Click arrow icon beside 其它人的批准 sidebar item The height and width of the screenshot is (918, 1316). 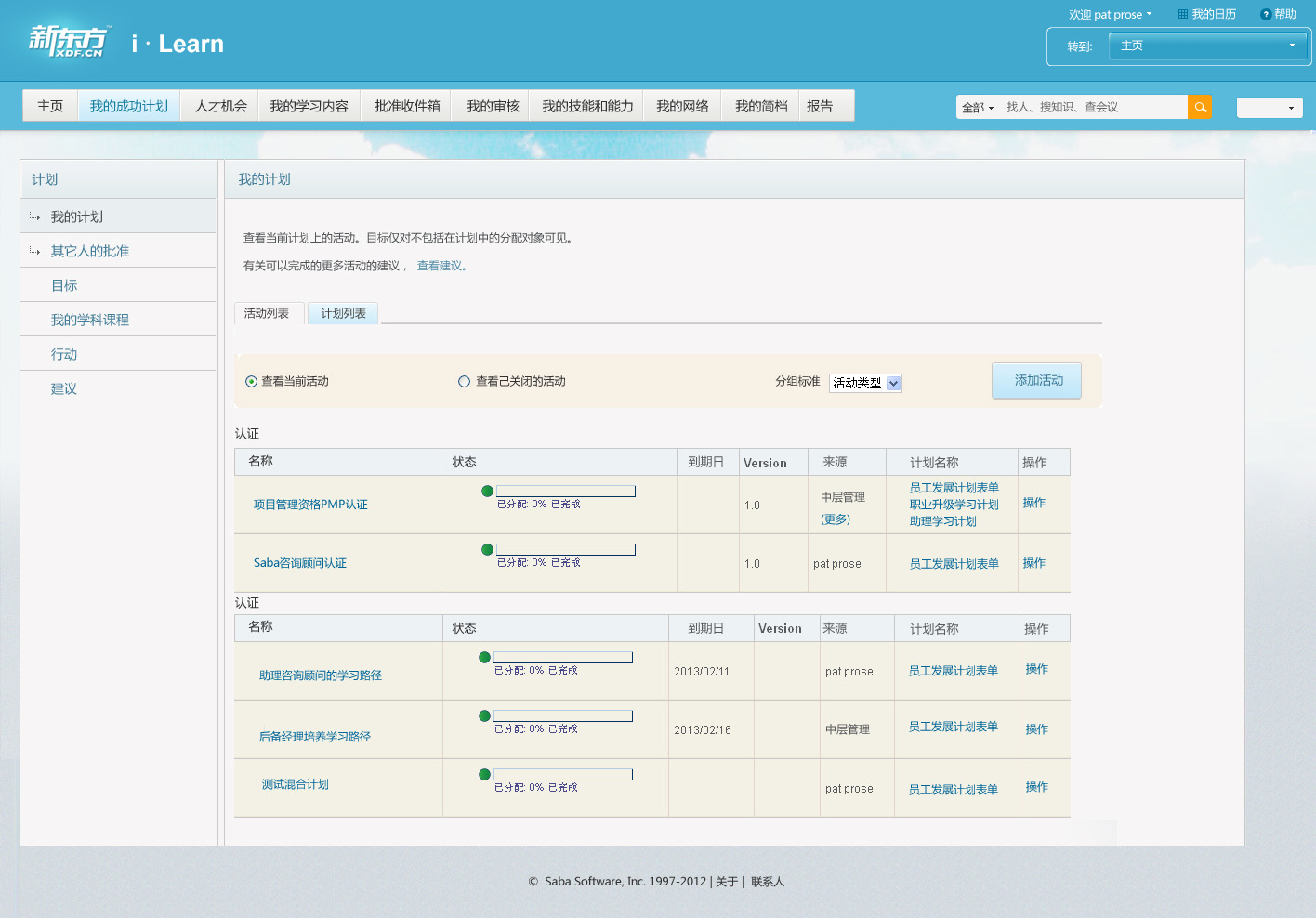coord(34,251)
